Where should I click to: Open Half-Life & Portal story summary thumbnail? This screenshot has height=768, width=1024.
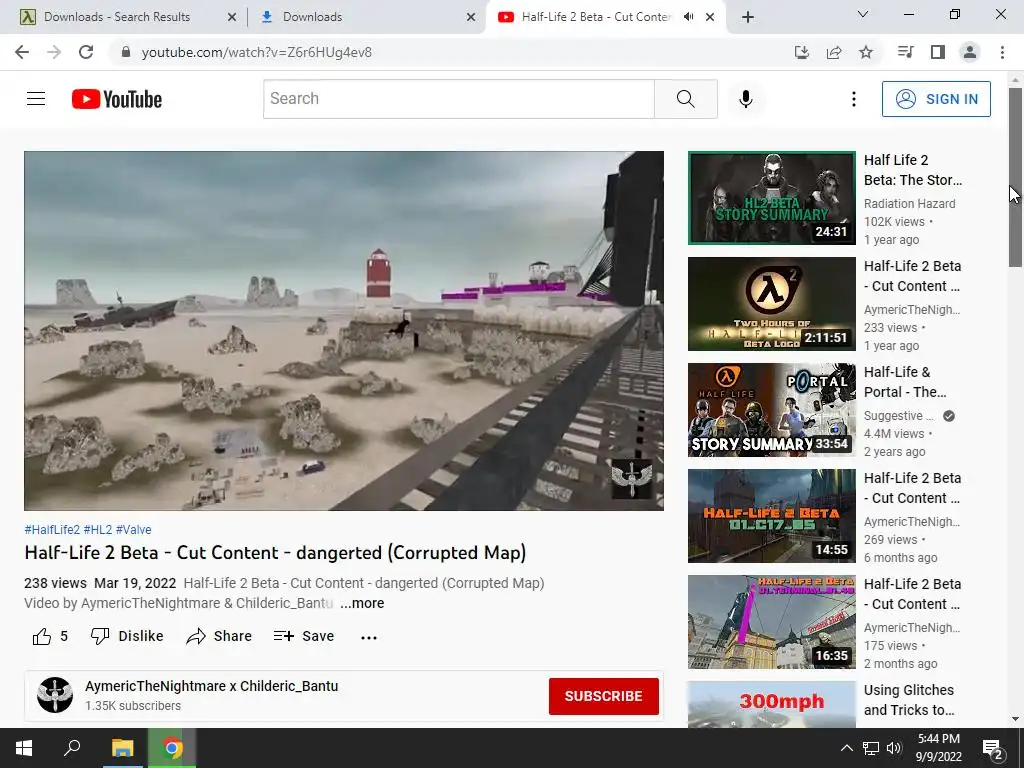click(x=772, y=409)
